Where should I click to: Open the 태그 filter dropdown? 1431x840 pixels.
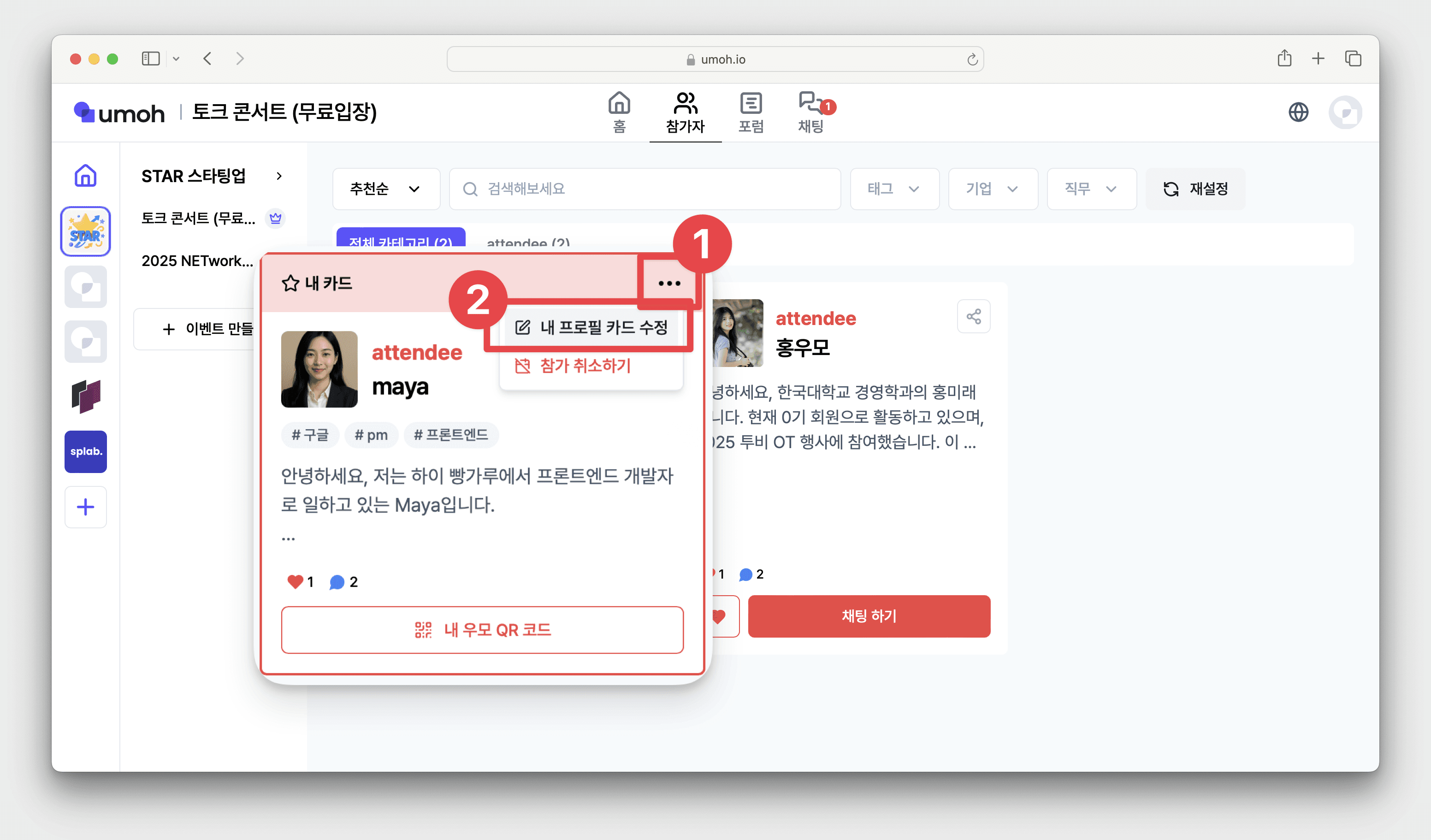coord(894,189)
